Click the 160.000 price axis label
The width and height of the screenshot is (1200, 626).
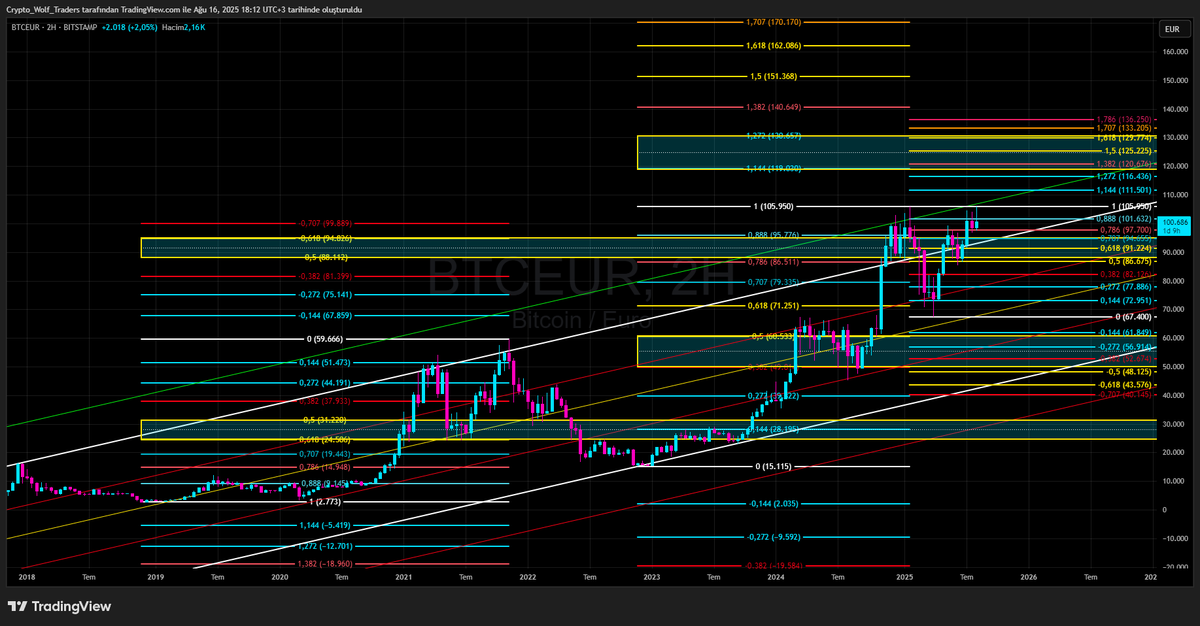click(1174, 51)
